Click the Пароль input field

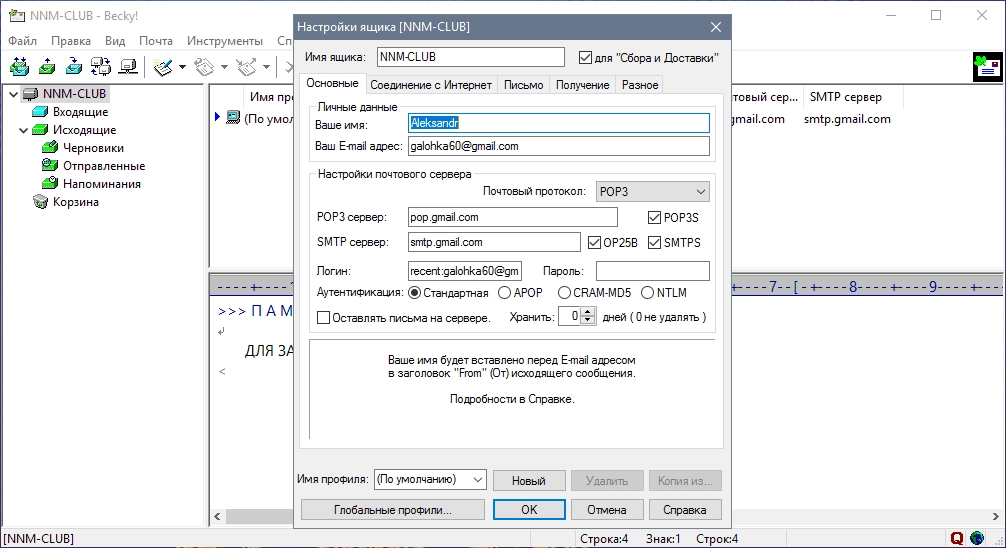click(x=653, y=271)
